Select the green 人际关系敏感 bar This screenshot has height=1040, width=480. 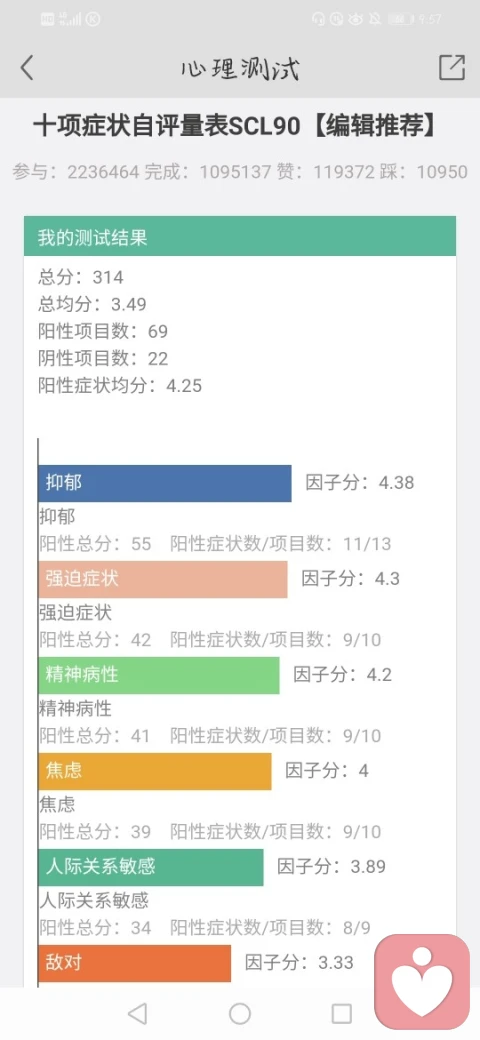click(150, 867)
